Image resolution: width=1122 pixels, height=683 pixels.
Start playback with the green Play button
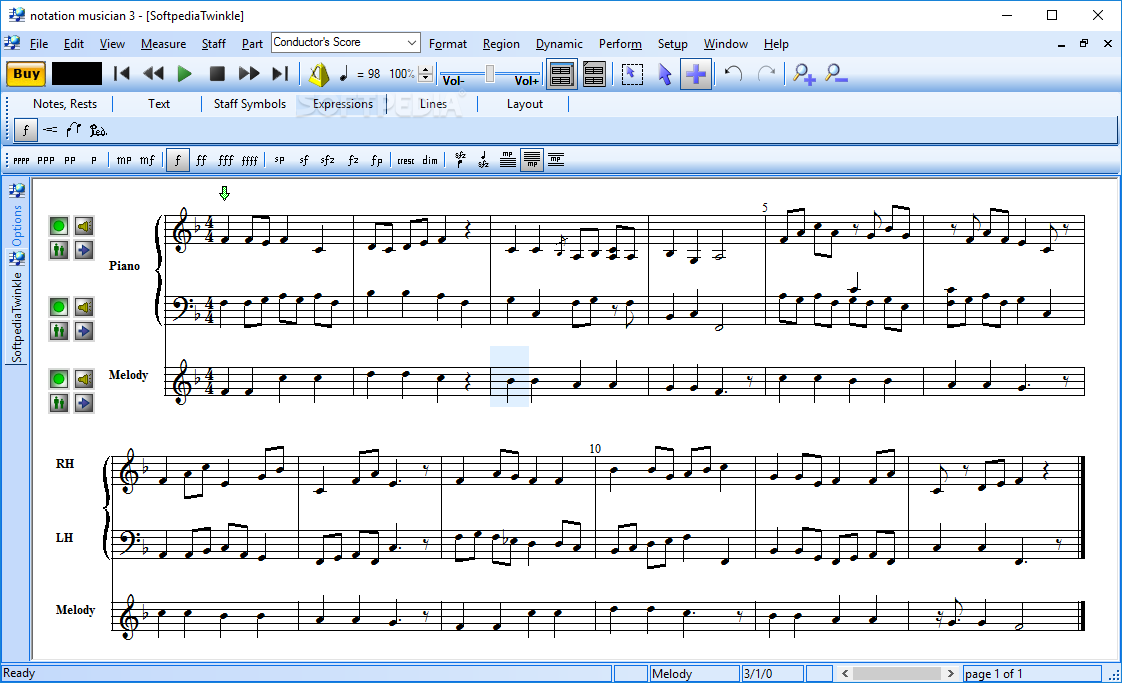[x=184, y=74]
